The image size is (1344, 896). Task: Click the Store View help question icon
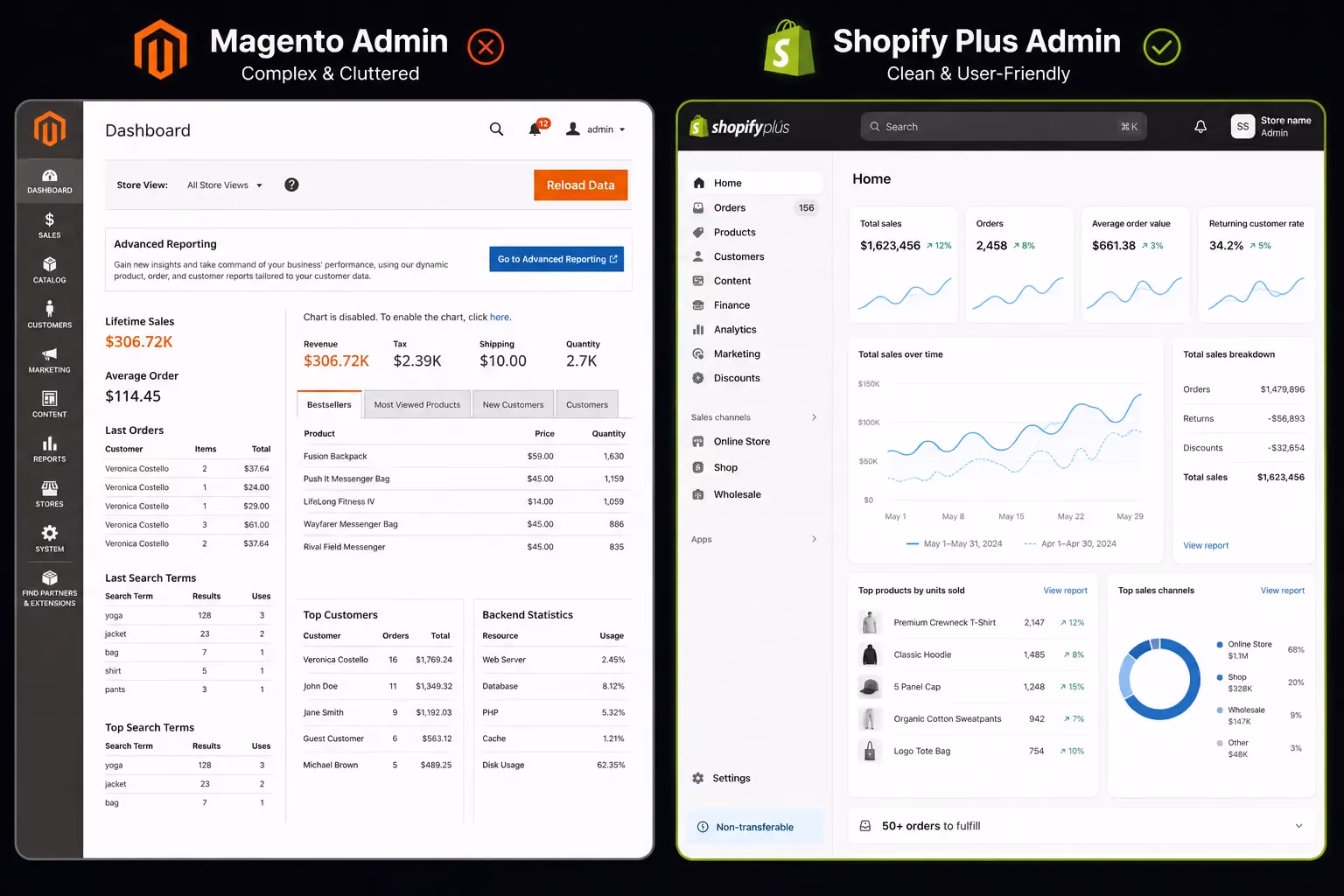[x=292, y=185]
